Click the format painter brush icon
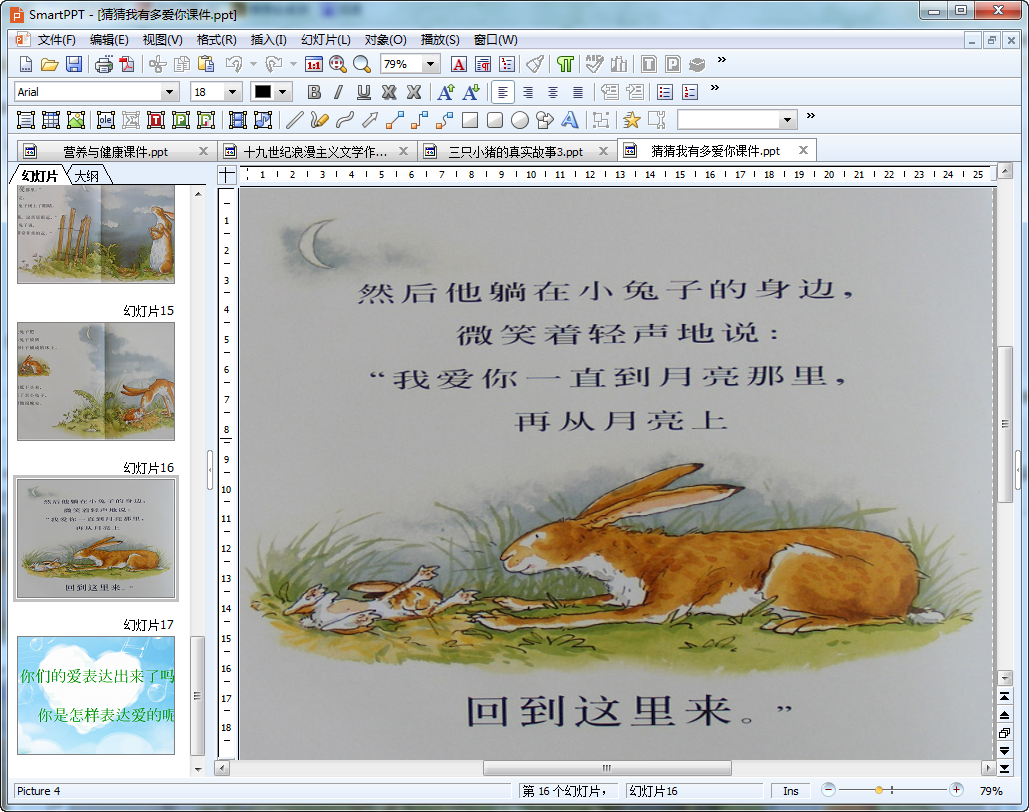 [536, 64]
